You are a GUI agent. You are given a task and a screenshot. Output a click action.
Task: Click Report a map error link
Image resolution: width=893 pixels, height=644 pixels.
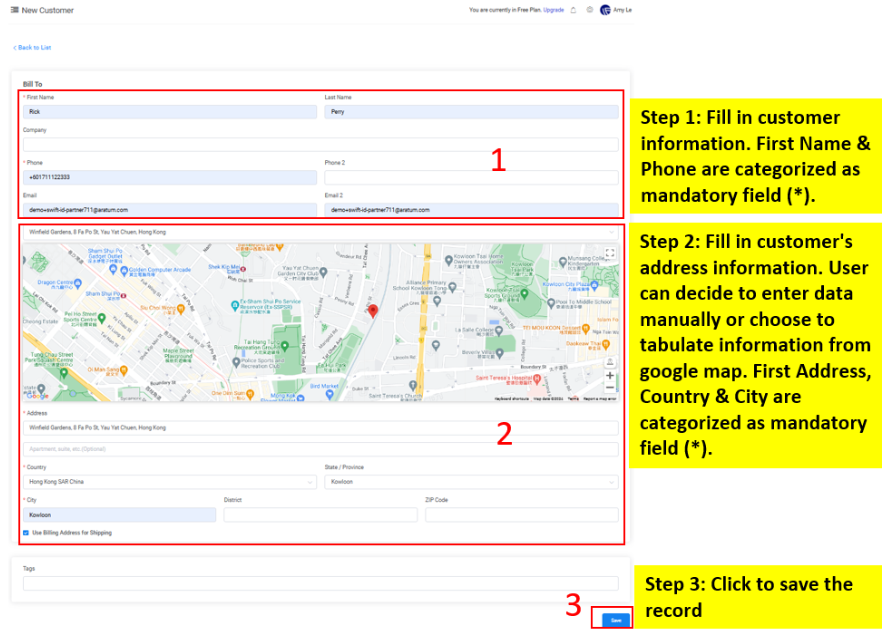[600, 399]
